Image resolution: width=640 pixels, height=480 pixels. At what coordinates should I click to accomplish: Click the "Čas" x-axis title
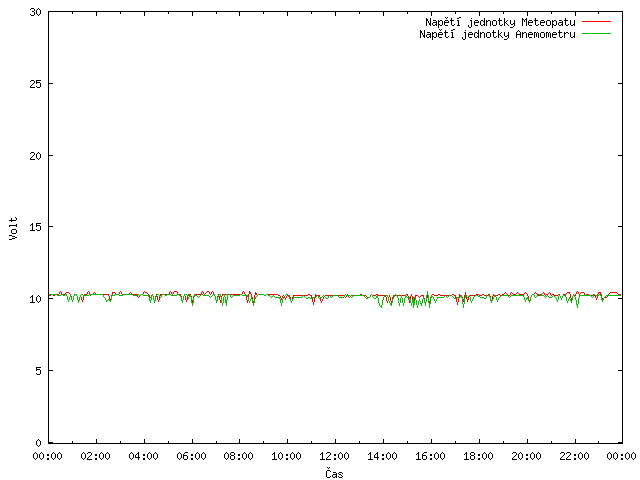click(334, 473)
